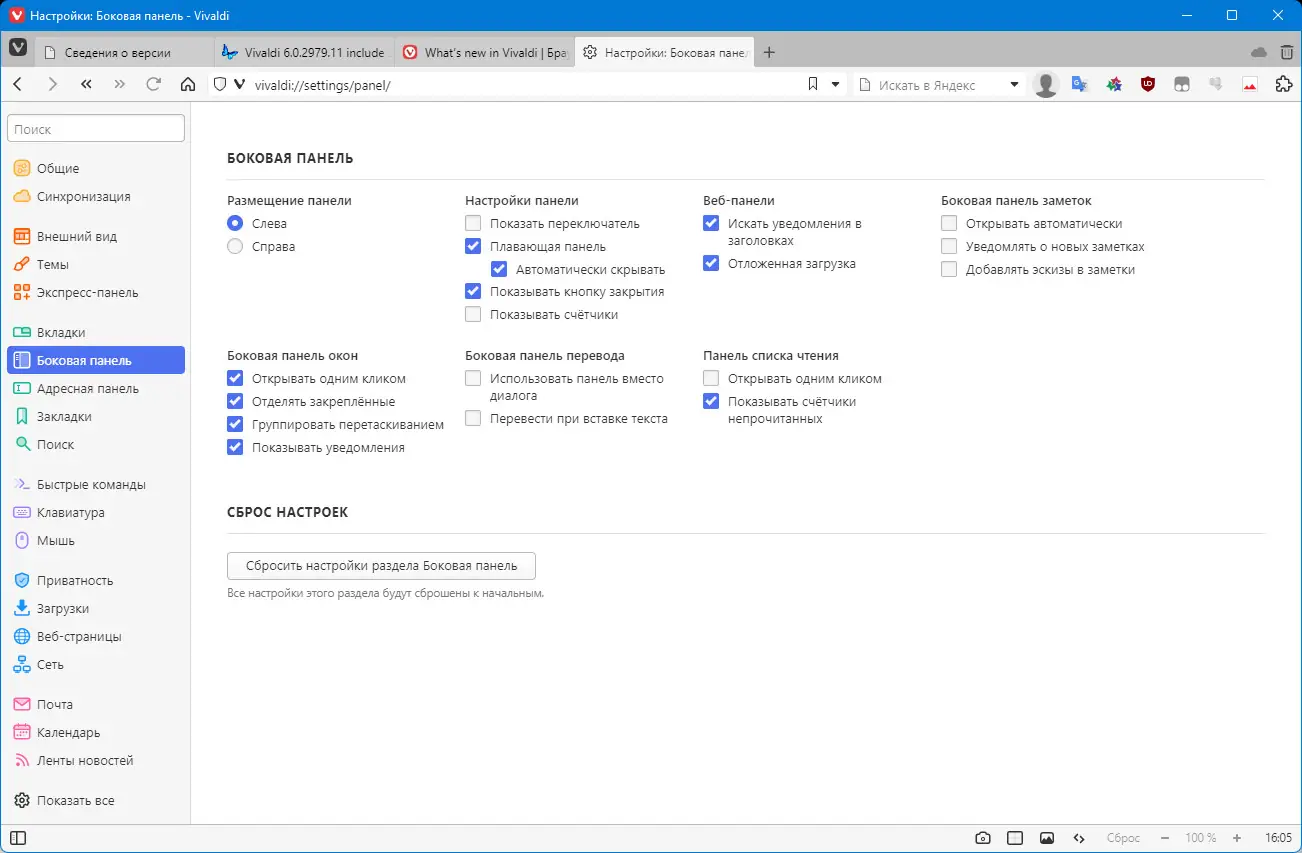1302x853 pixels.
Task: Enable Показать переключатель checkbox
Action: [473, 223]
